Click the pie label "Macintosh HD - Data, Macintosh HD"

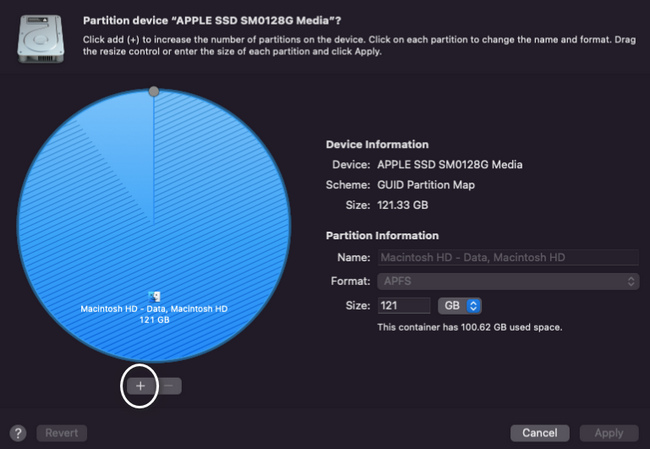[x=154, y=309]
